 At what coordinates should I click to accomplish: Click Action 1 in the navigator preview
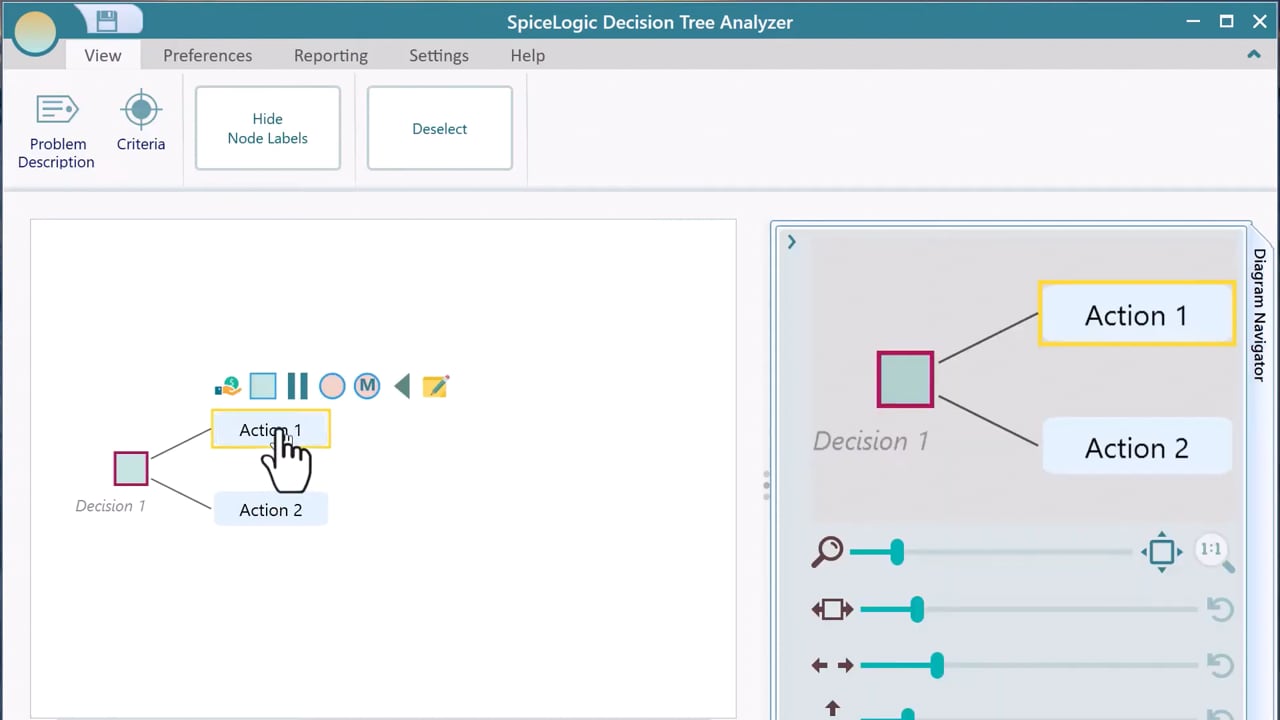click(x=1137, y=315)
